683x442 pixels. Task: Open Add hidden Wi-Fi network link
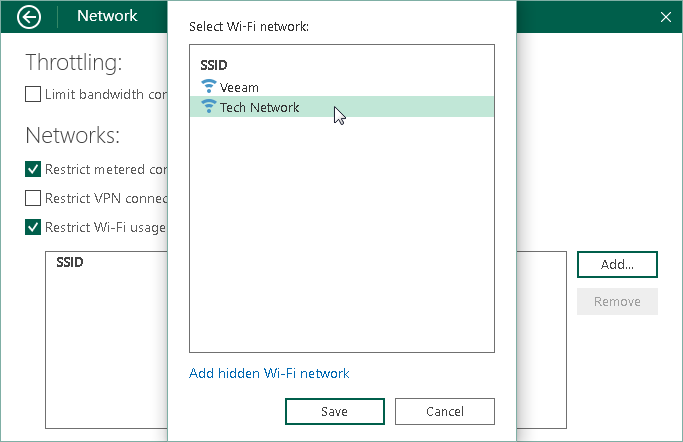coord(269,373)
